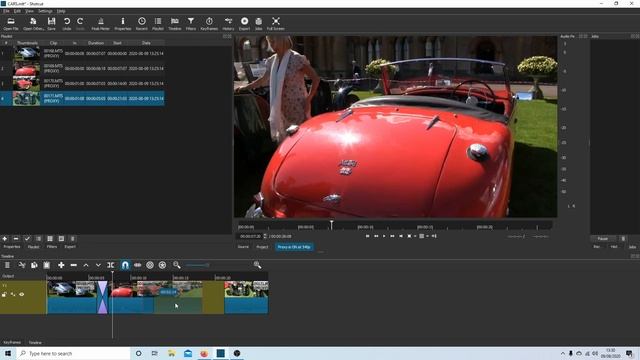
Task: Open Export from the main toolbar
Action: (244, 24)
